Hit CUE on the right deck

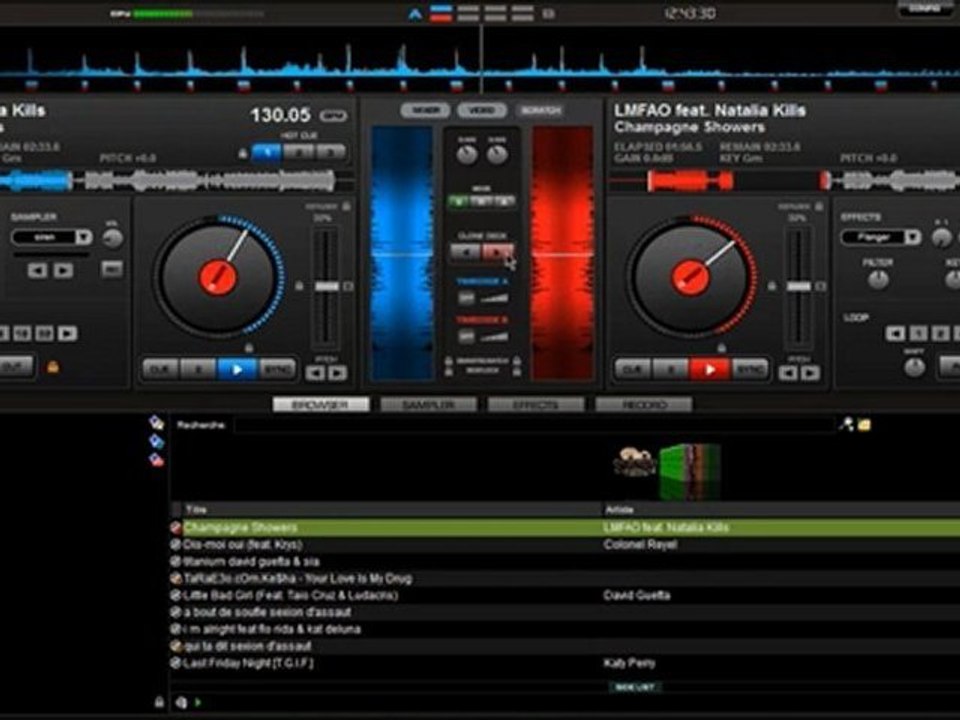tap(633, 370)
